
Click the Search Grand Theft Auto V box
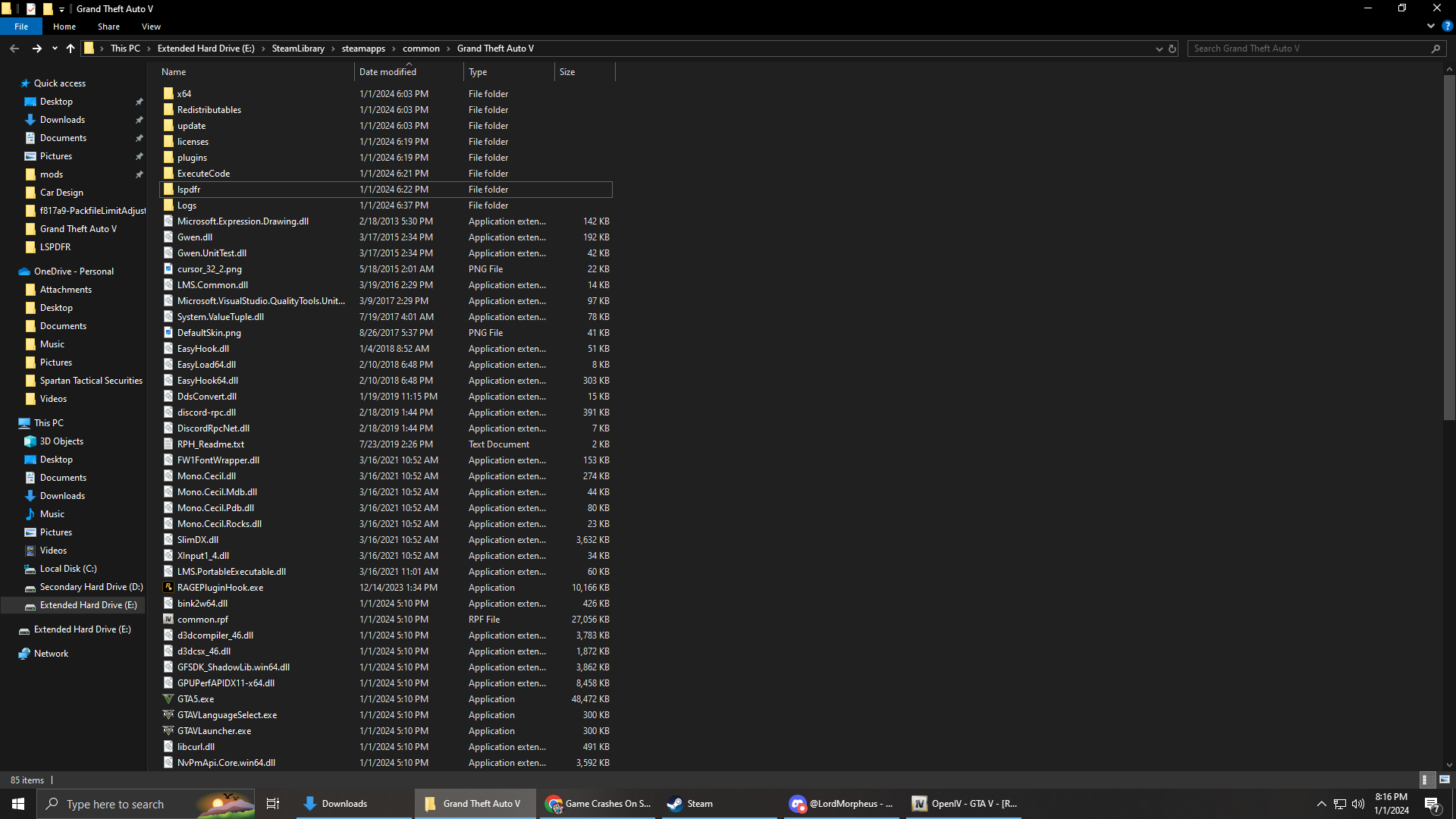tap(1310, 49)
